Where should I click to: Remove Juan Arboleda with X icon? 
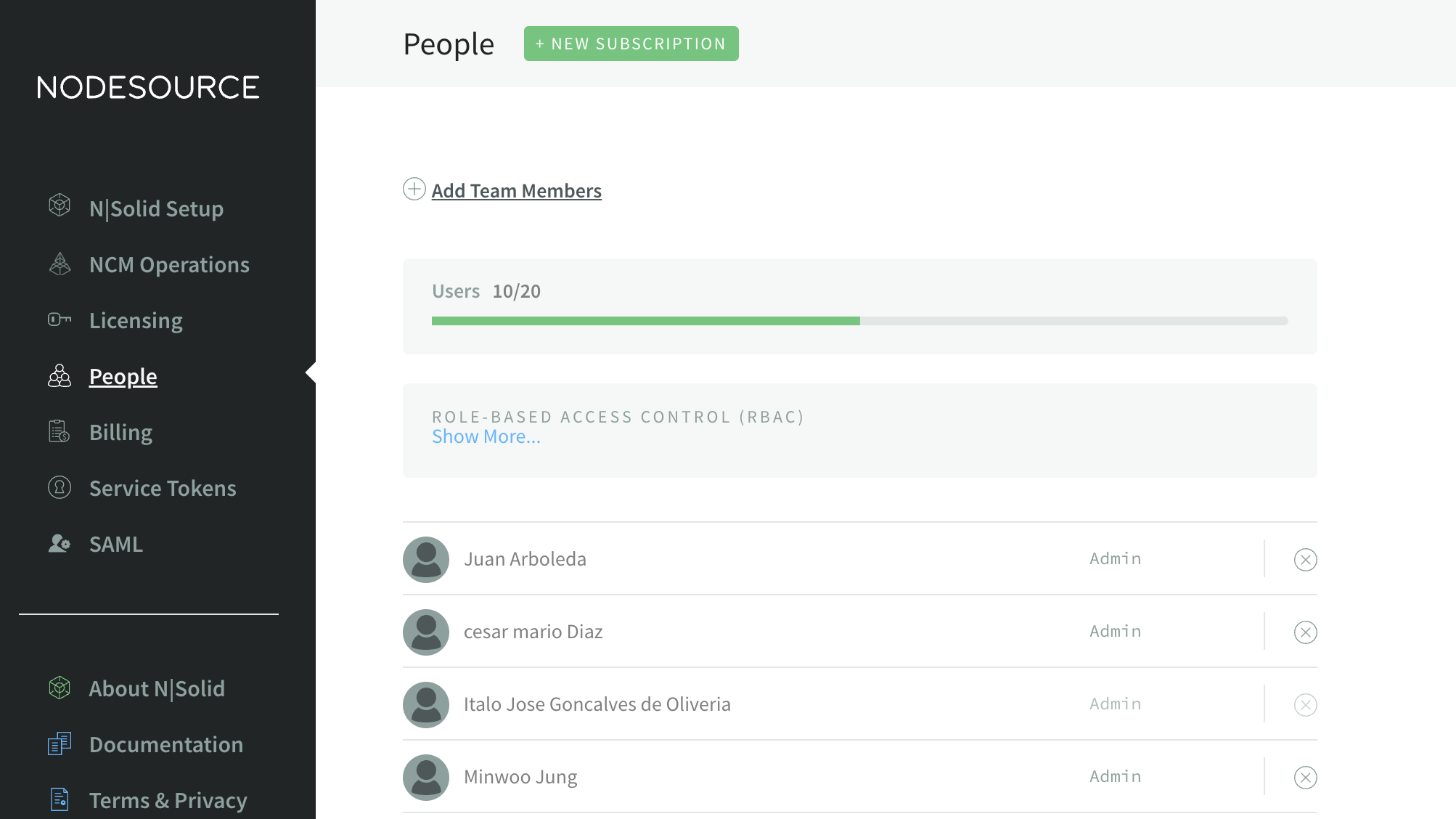pyautogui.click(x=1305, y=560)
